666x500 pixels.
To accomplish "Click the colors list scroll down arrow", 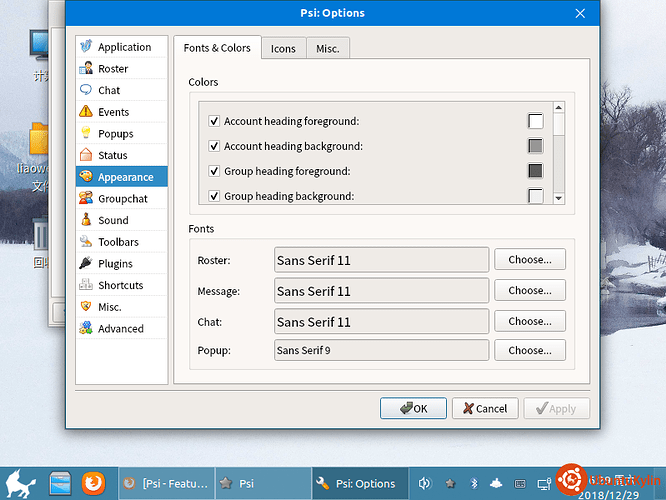I will [x=559, y=198].
